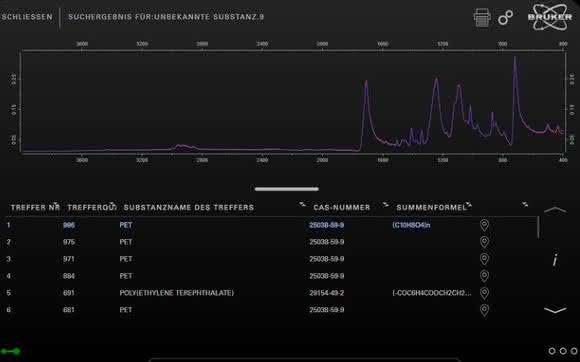
Task: Move up the hit list with up chevron
Action: coord(555,210)
